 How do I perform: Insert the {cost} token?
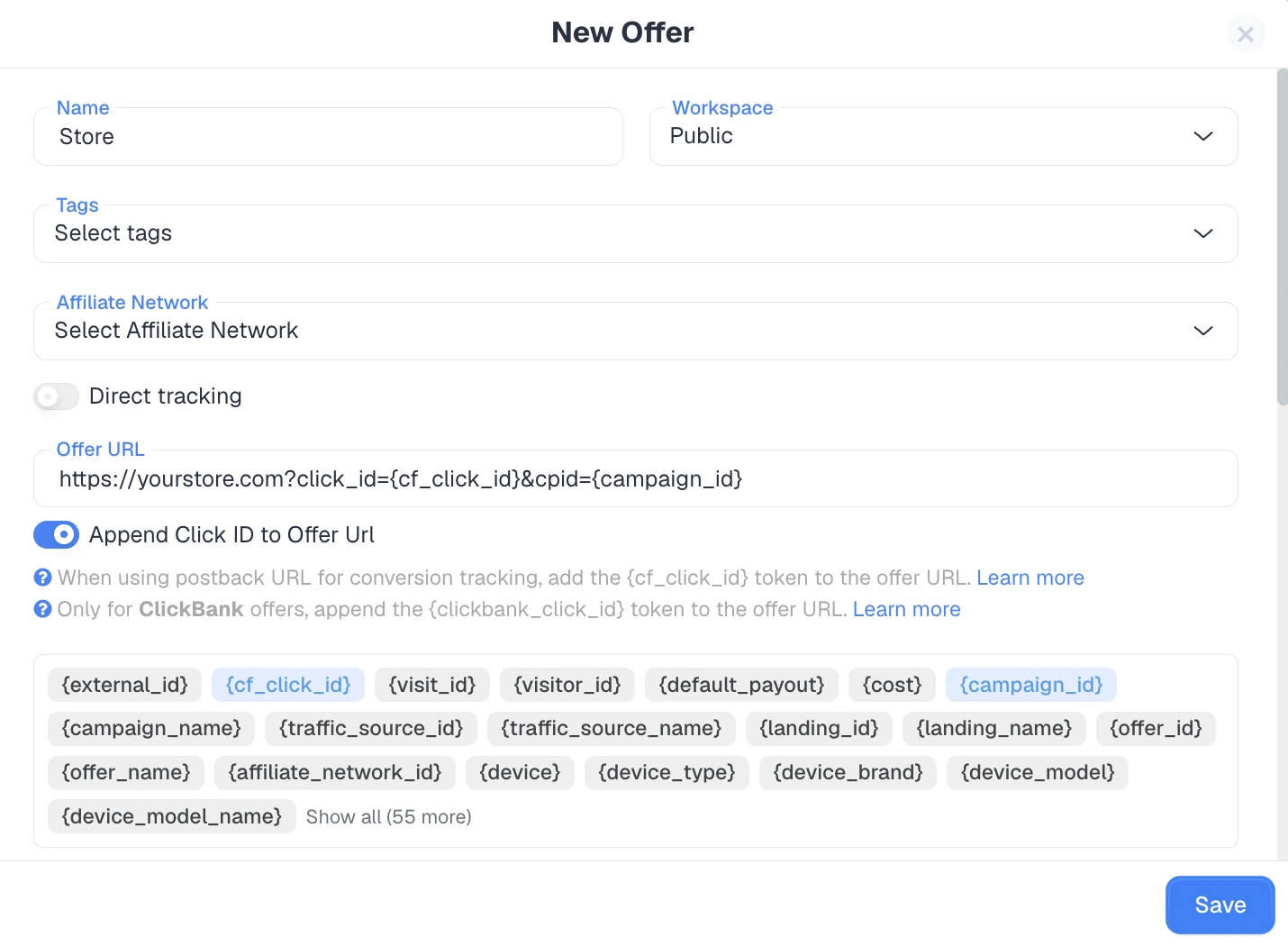892,685
